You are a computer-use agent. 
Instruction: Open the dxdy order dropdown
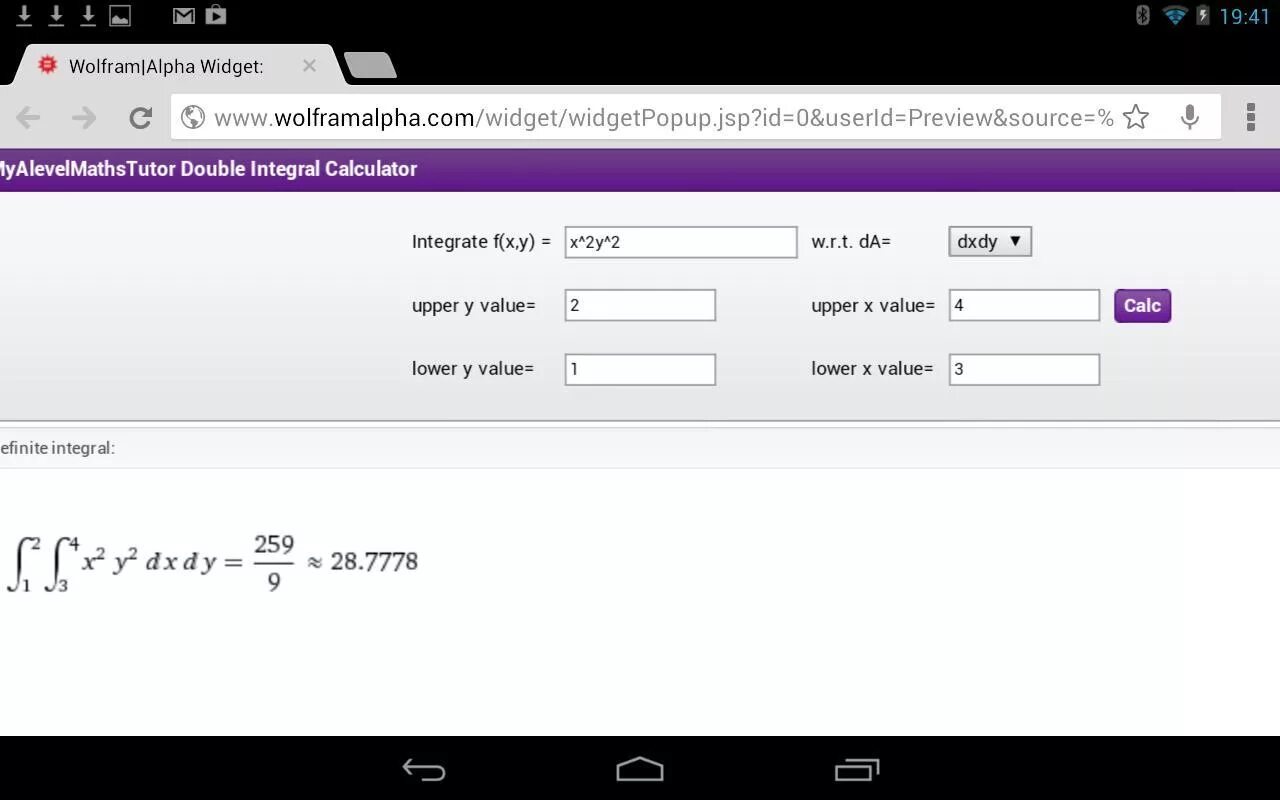(x=990, y=241)
